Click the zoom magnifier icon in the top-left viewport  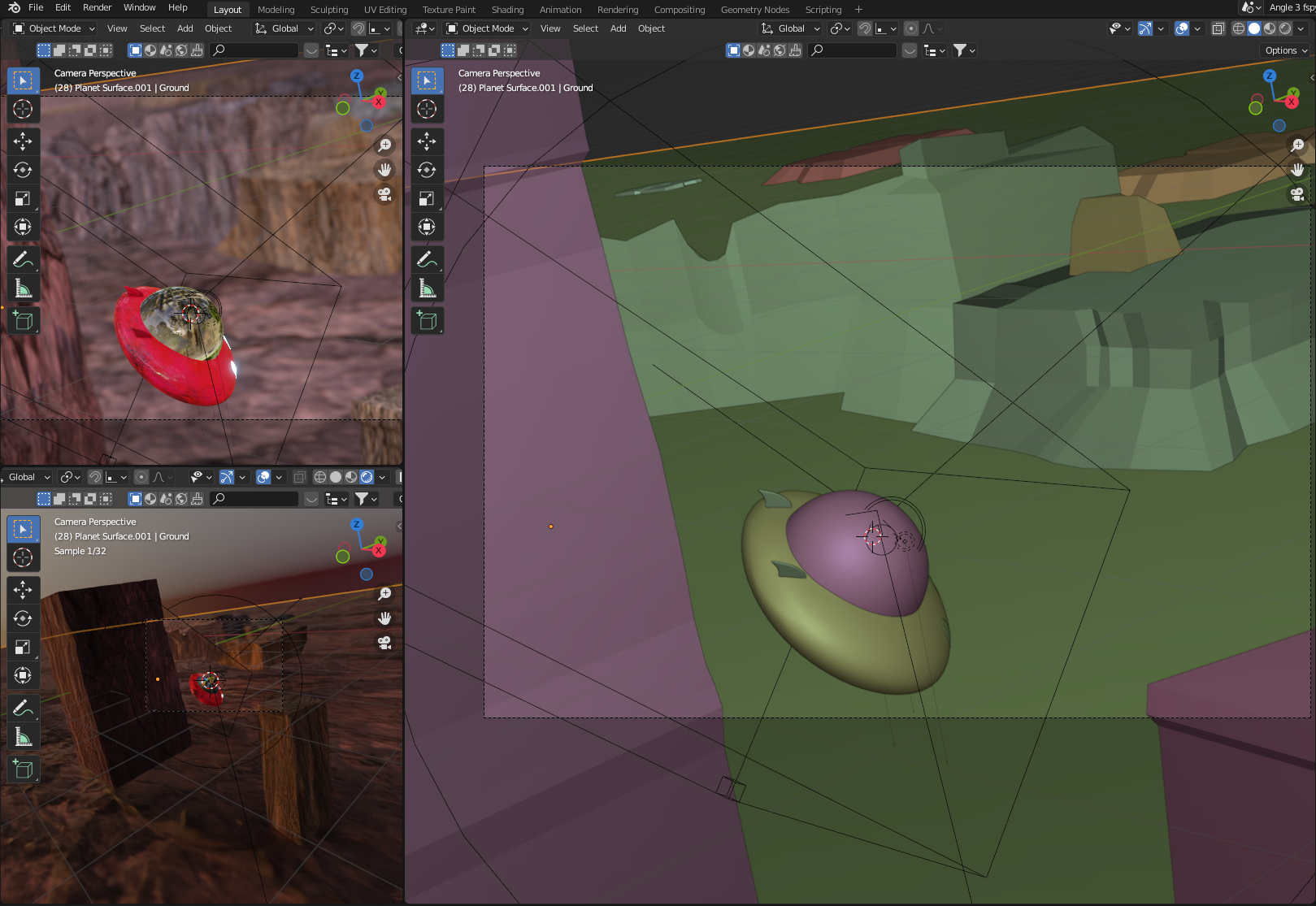tap(384, 145)
